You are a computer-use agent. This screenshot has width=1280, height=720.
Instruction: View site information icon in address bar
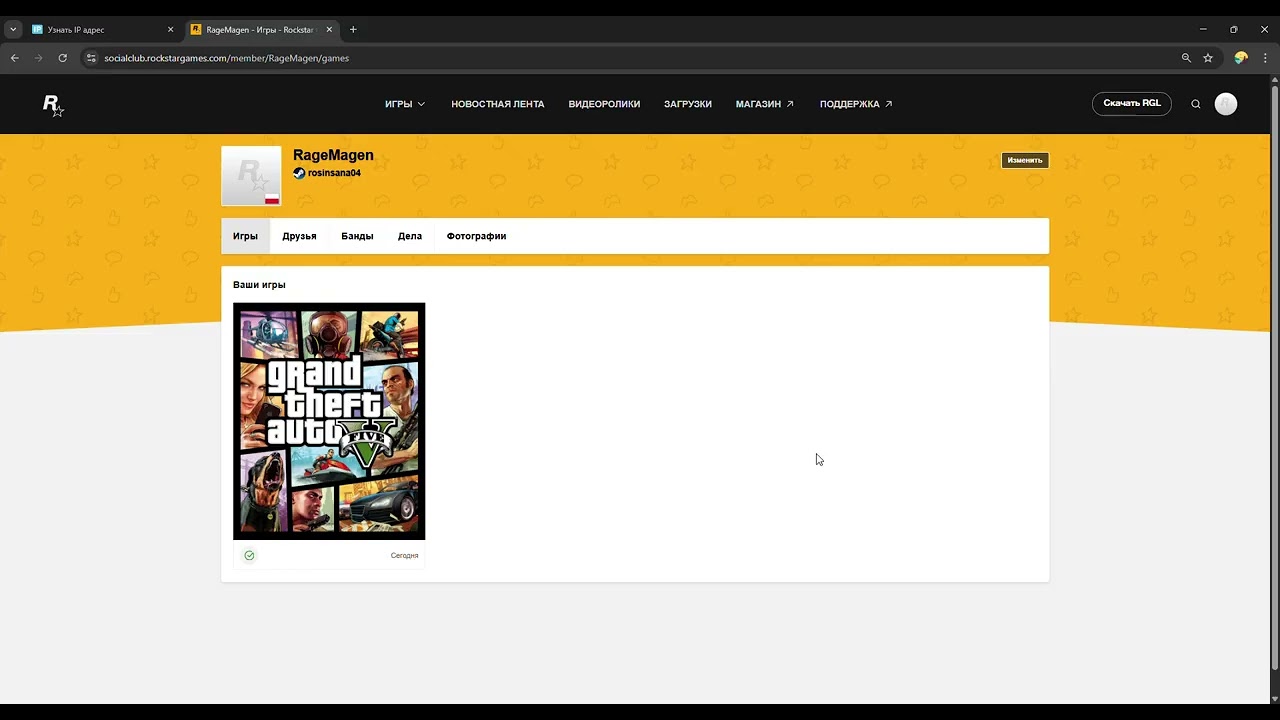tap(91, 58)
